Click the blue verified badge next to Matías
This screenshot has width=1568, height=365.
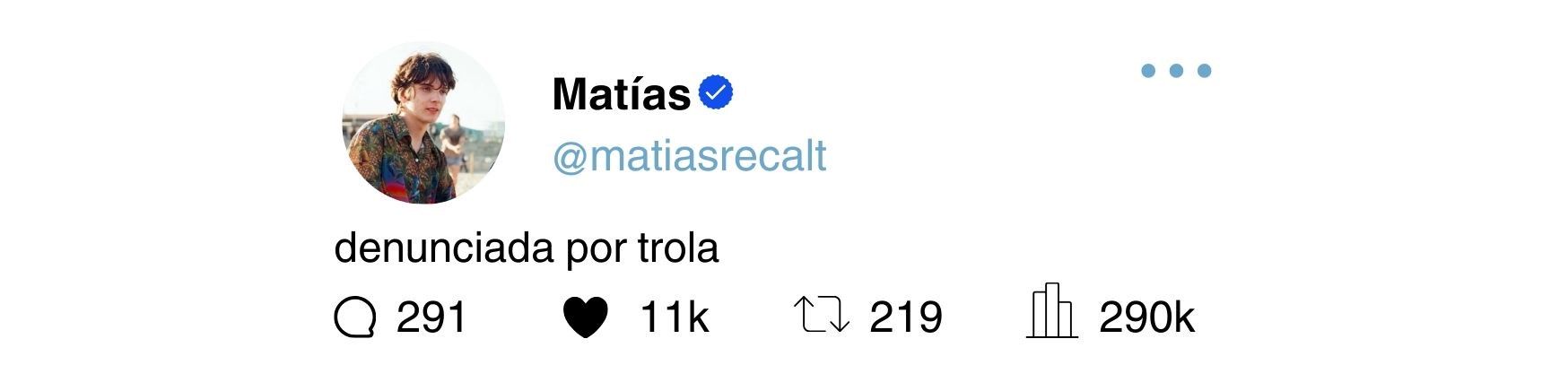(716, 92)
